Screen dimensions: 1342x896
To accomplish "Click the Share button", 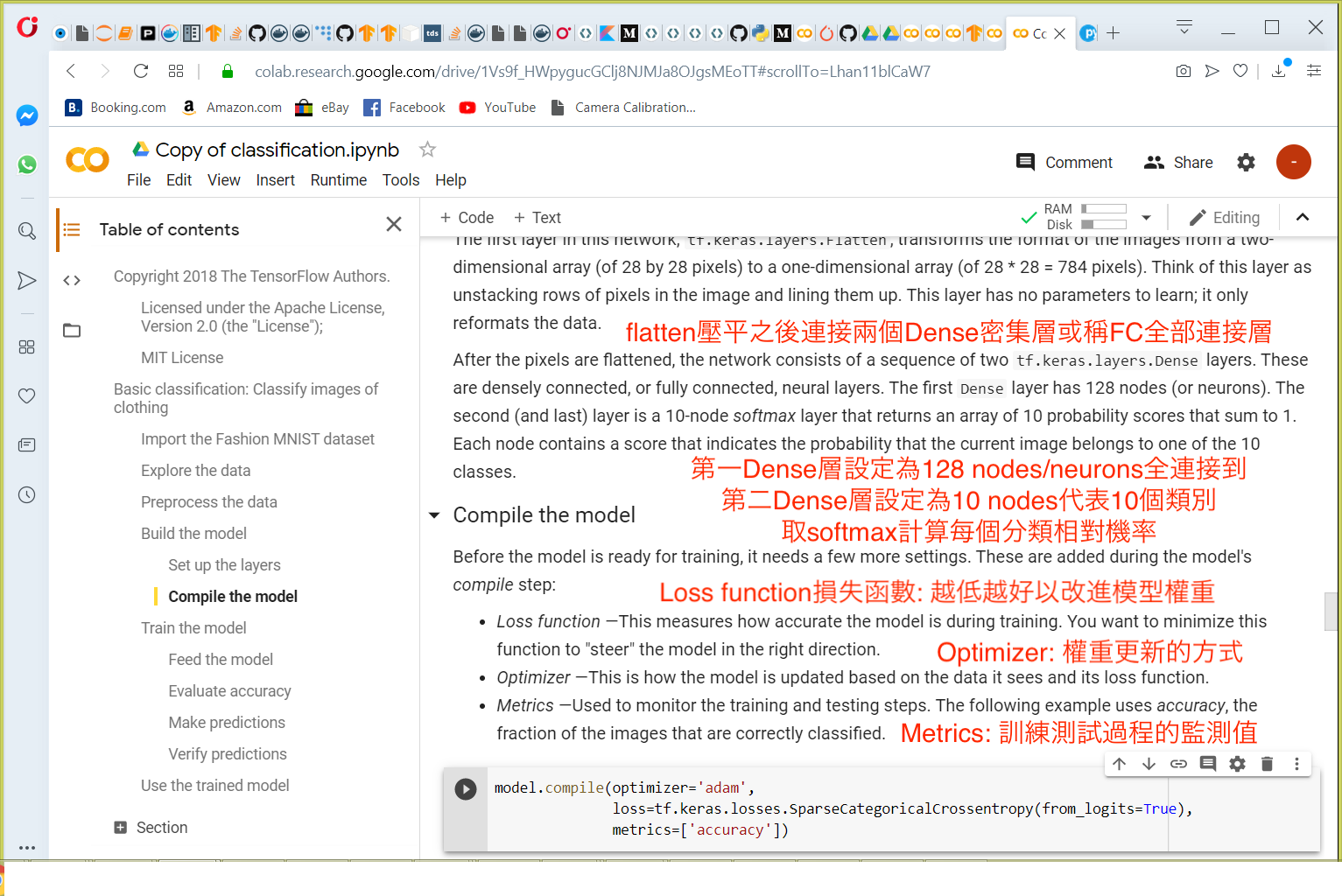I will 1178,162.
